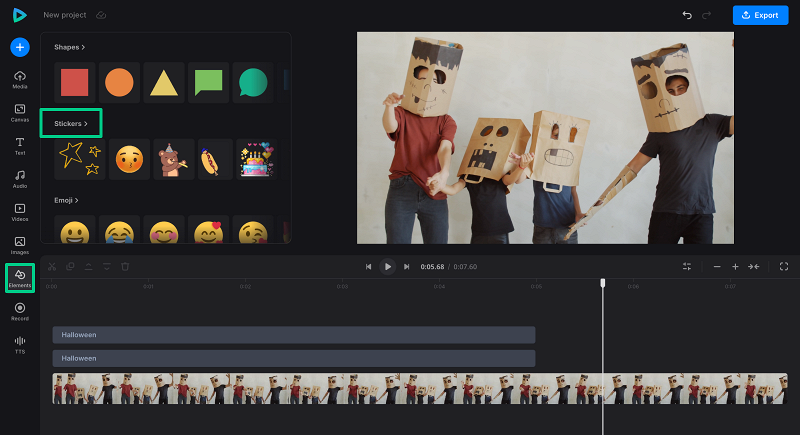The width and height of the screenshot is (800, 435).
Task: Add the kissing face sticker
Action: tap(129, 159)
